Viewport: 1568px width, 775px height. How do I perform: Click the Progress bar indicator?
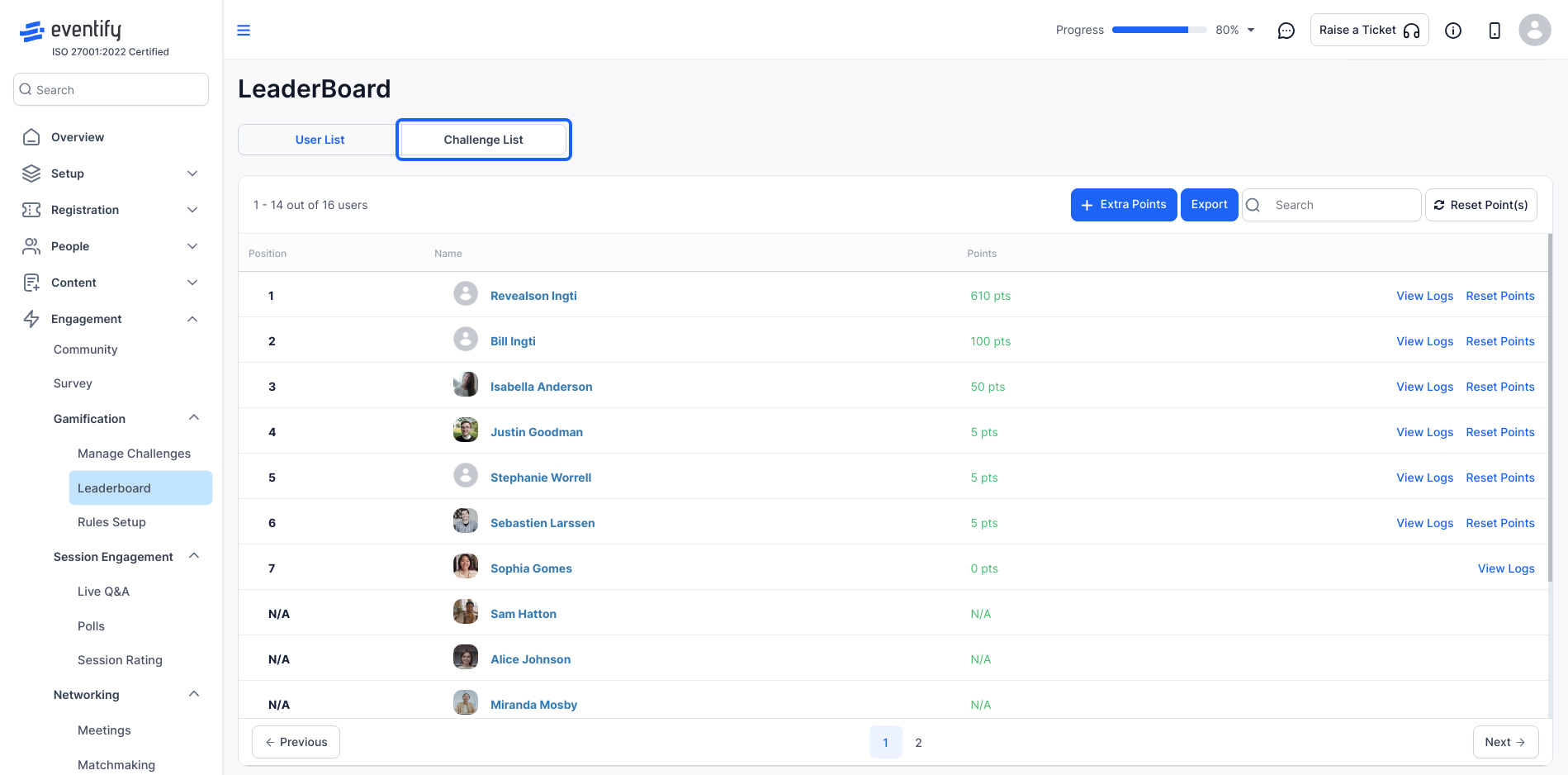1158,30
